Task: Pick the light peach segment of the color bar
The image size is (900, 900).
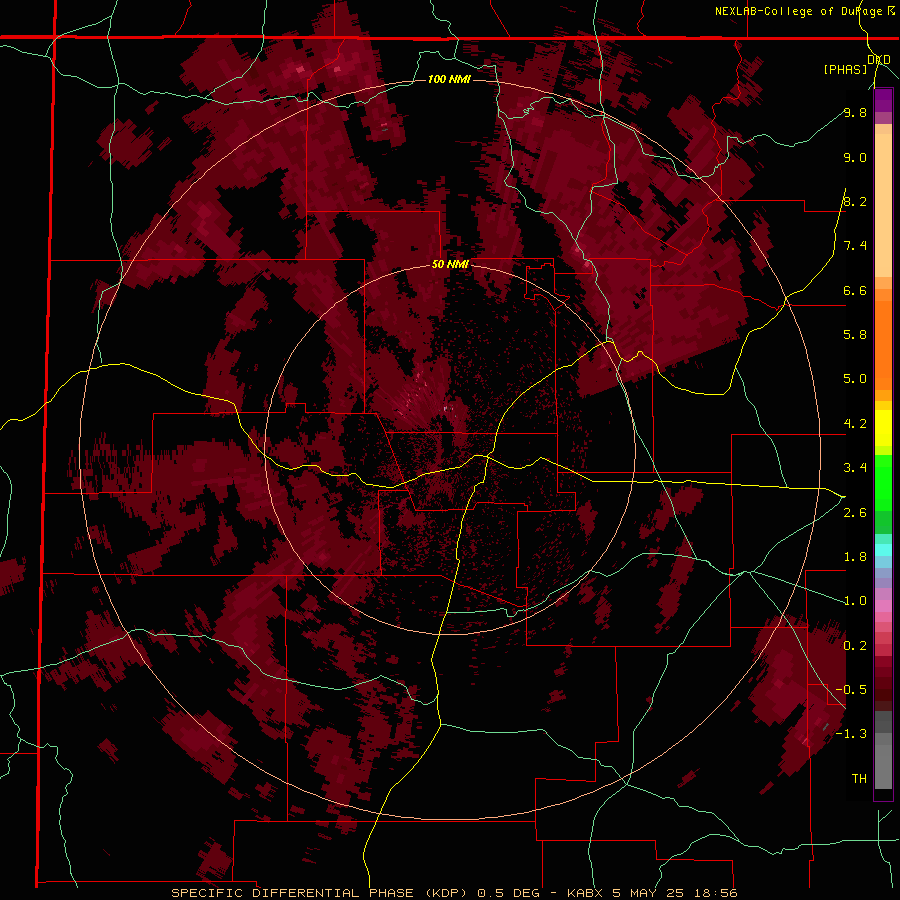Action: pos(883,205)
